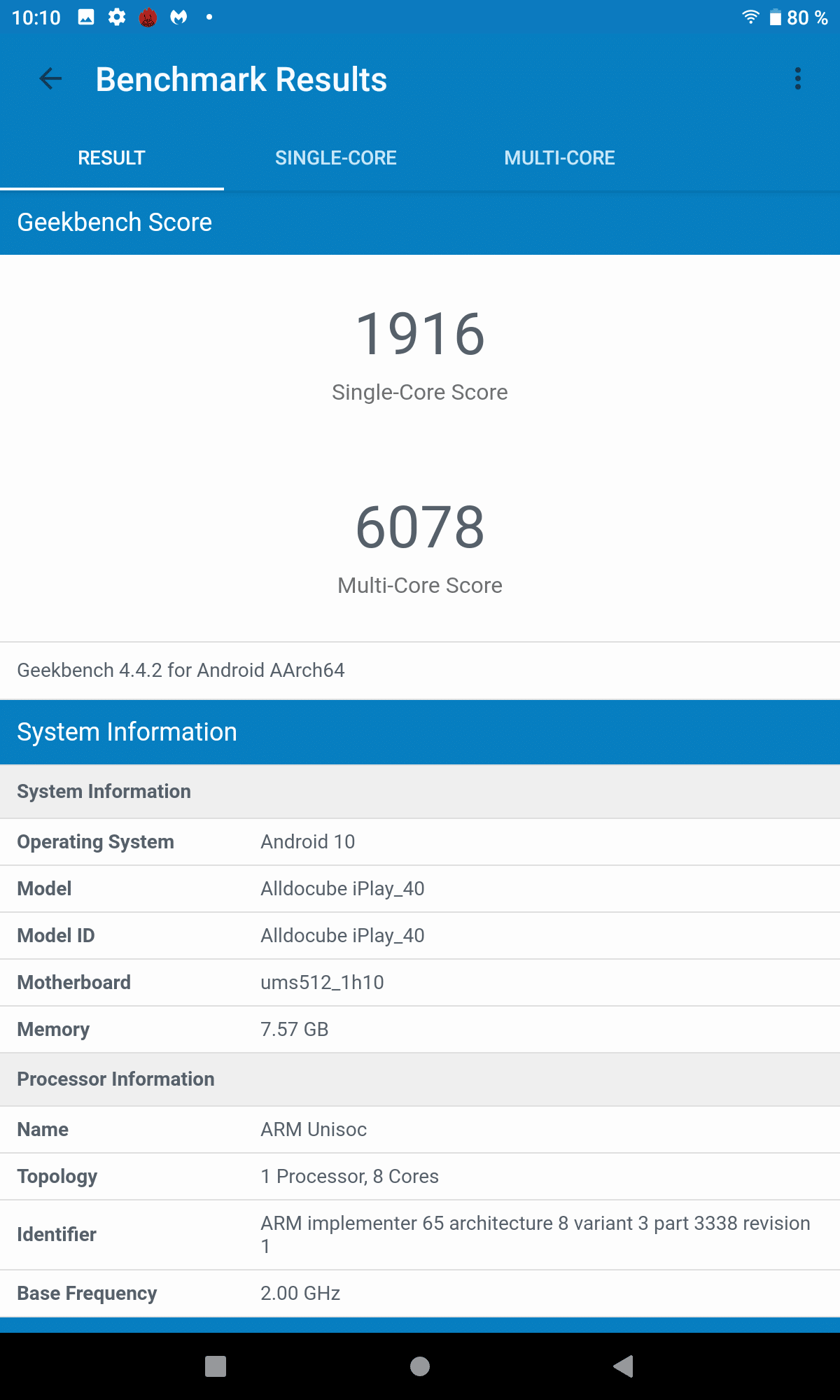Tap the red bug notification icon
This screenshot has width=840, height=1400.
pyautogui.click(x=148, y=17)
